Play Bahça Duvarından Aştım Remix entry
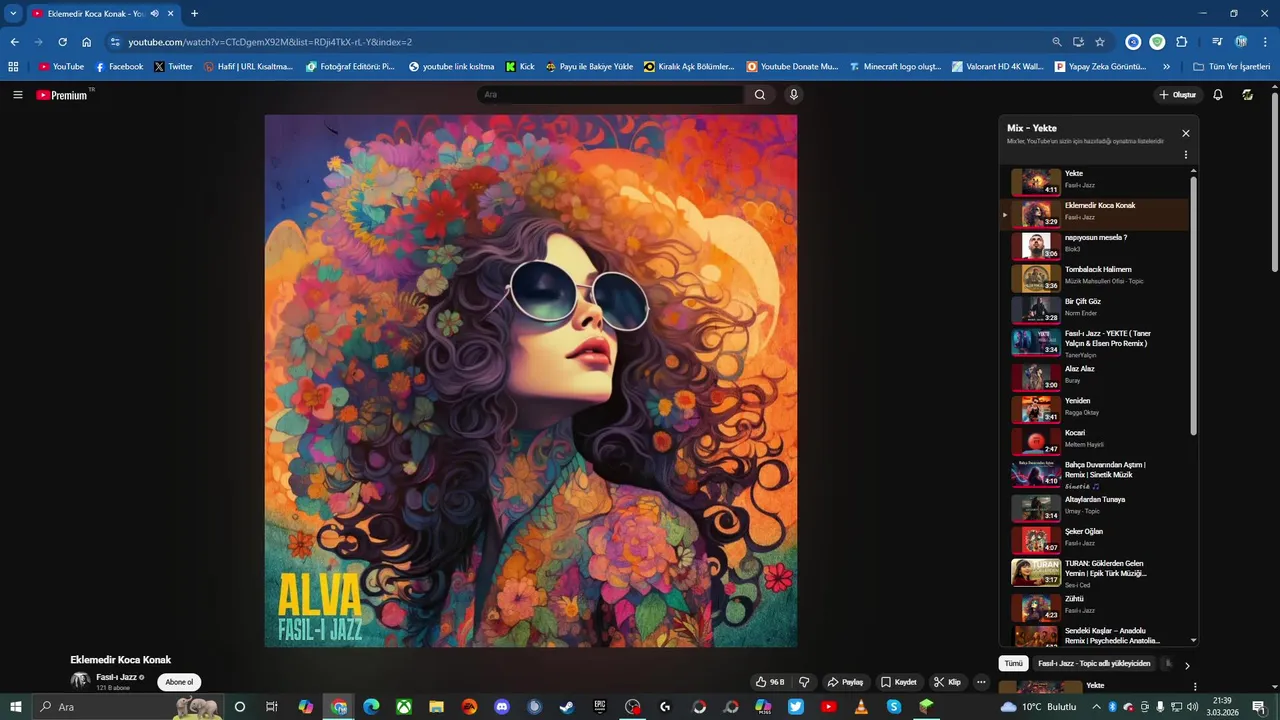Image resolution: width=1280 pixels, height=720 pixels. (x=1094, y=474)
